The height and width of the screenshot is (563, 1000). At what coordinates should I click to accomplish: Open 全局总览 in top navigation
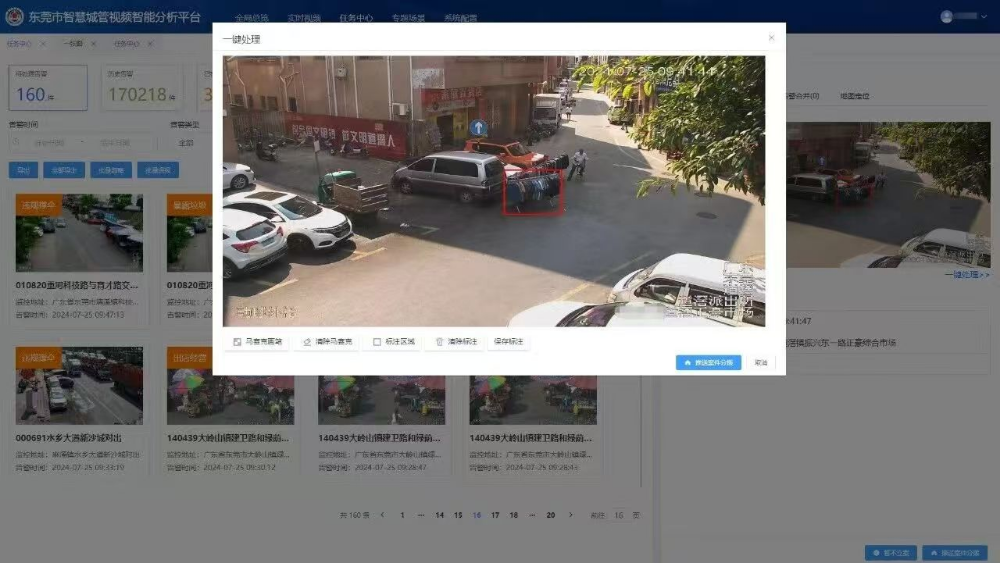(x=251, y=18)
